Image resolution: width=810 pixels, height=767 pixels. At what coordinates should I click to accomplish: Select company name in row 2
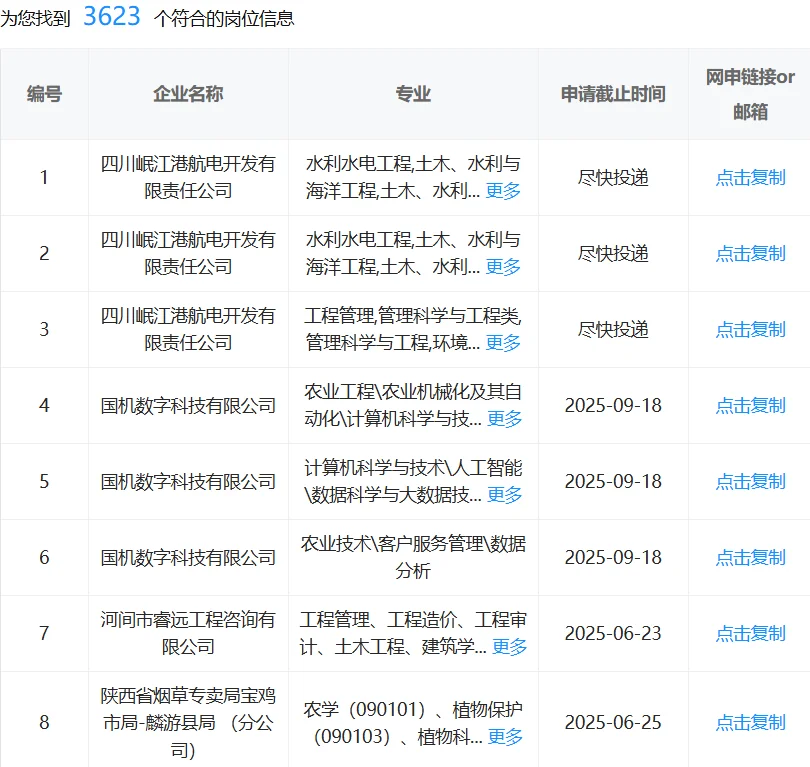point(188,253)
